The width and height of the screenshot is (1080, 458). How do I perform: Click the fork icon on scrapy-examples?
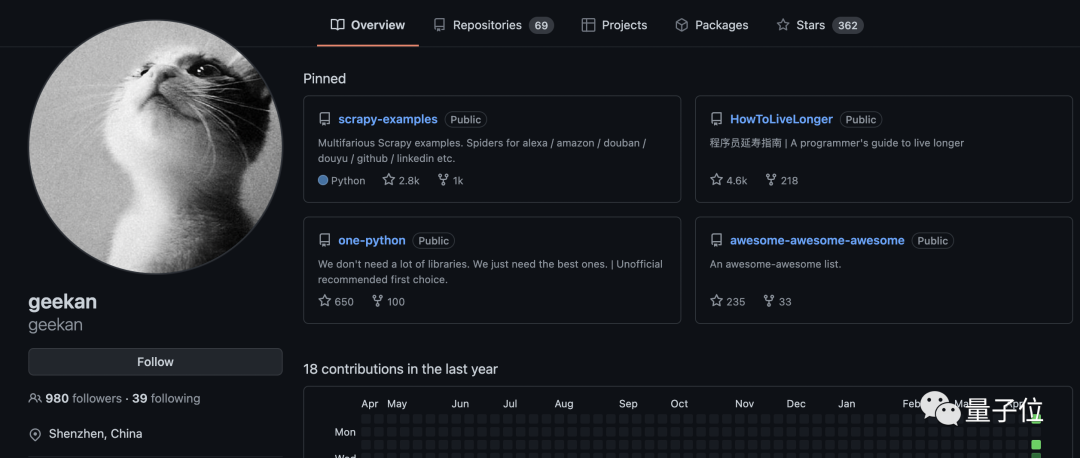(x=442, y=180)
